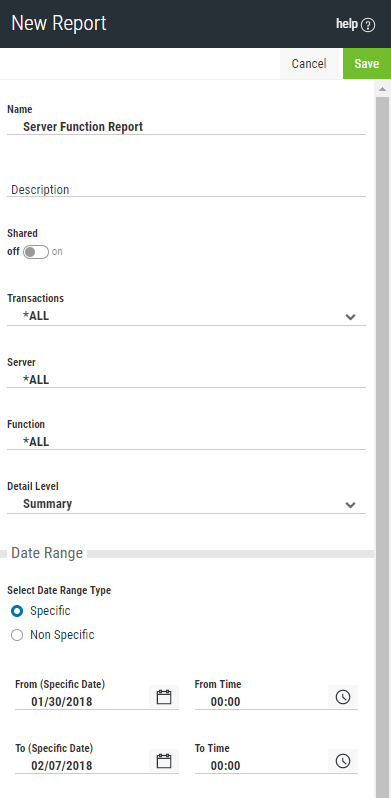
Task: Select the Specific date range radio
Action: 17,611
